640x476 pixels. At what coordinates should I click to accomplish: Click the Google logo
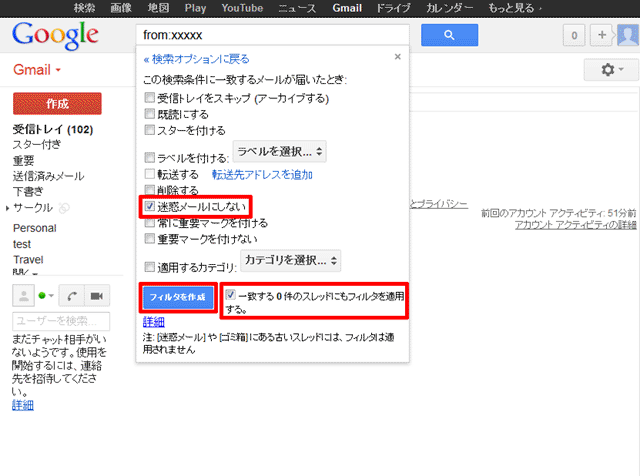55,36
